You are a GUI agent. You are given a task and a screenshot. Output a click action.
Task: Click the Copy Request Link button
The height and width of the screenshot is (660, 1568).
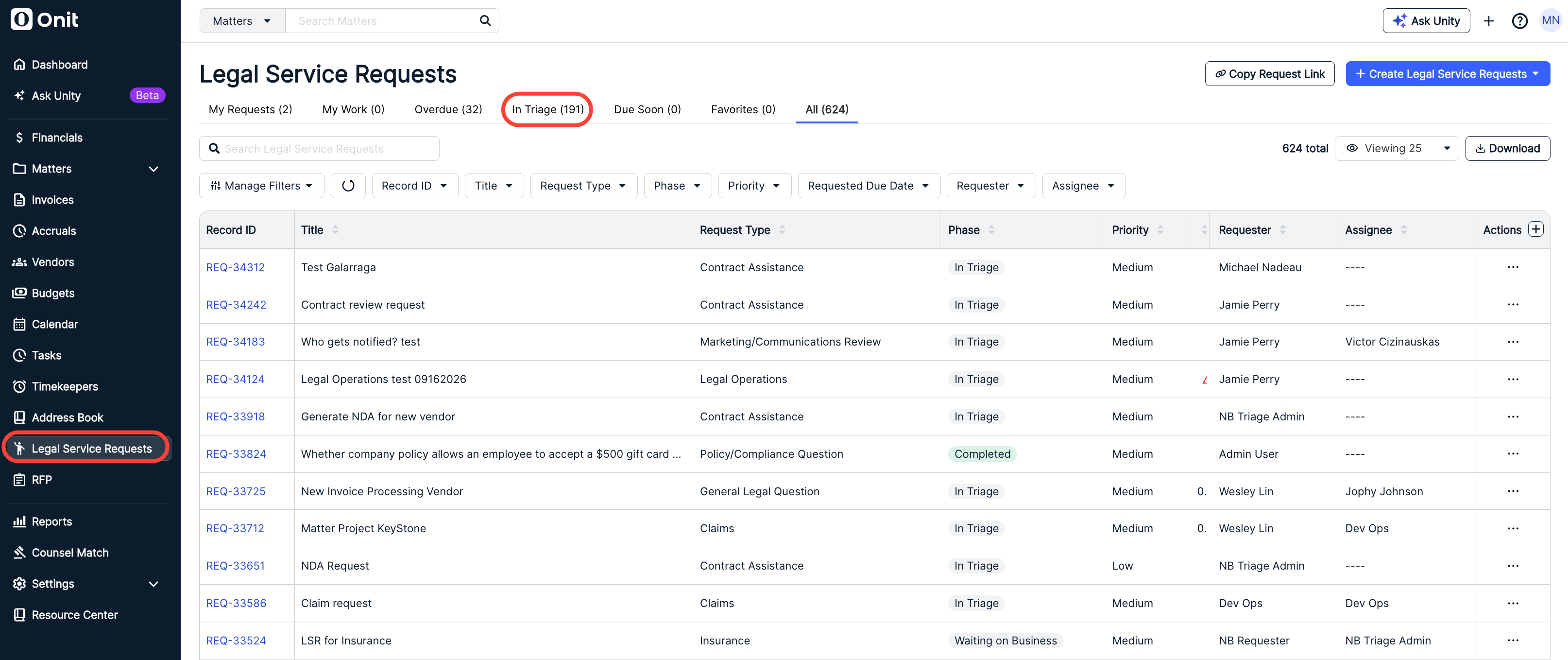(x=1269, y=74)
